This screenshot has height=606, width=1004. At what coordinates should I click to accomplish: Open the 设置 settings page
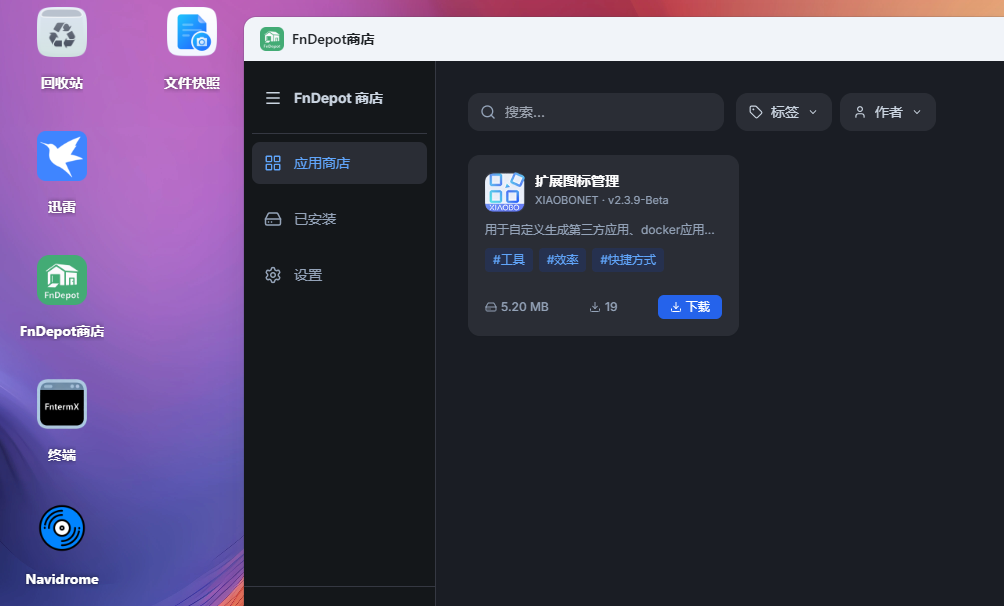tap(339, 275)
